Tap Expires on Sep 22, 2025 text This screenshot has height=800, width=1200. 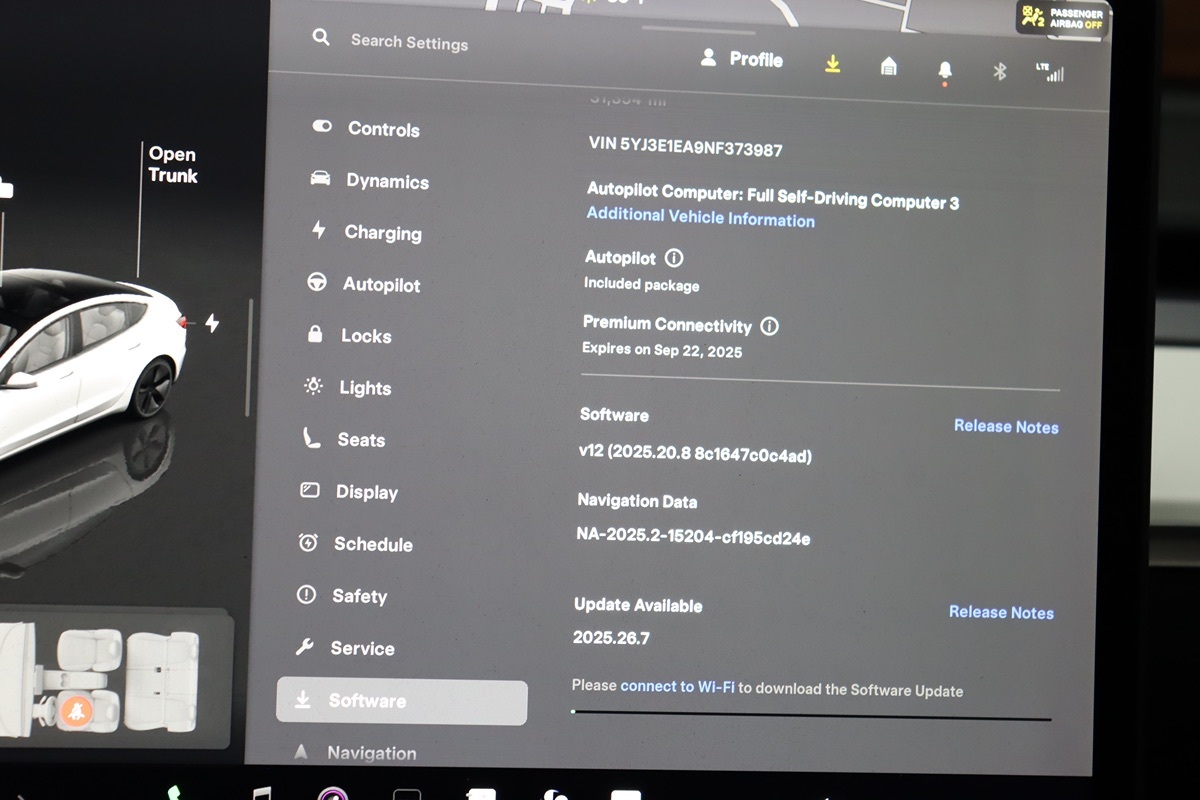click(662, 350)
